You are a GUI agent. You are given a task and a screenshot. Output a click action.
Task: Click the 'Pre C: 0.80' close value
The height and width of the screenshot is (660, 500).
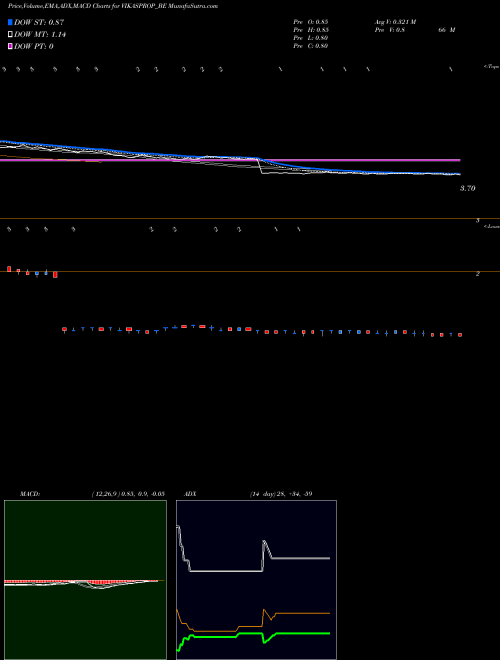(x=311, y=46)
